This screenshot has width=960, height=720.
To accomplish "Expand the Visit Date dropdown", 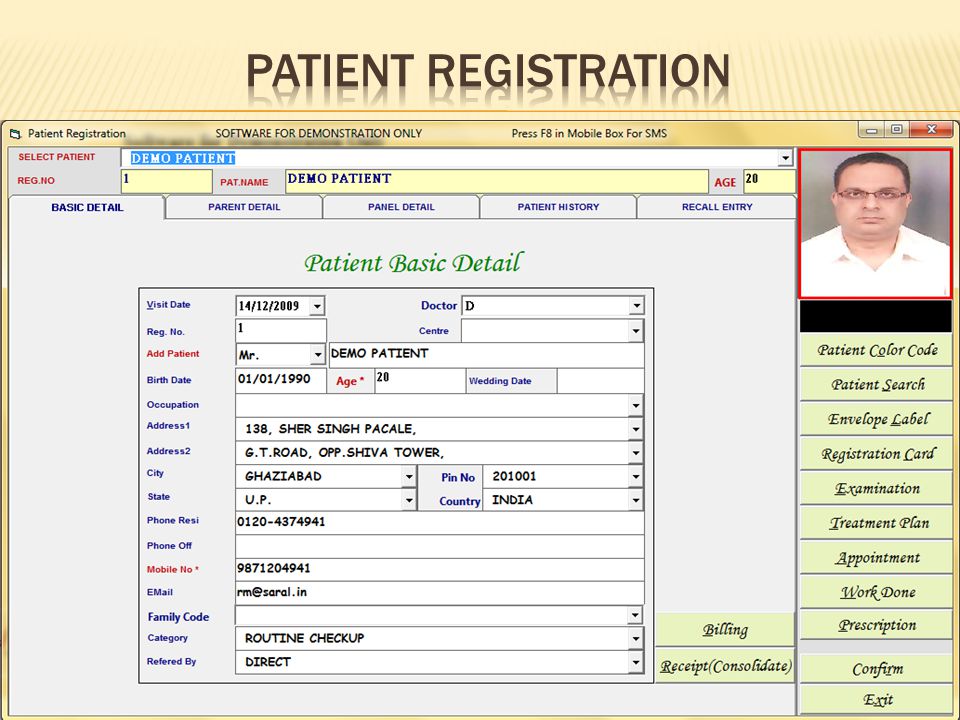I will (317, 306).
